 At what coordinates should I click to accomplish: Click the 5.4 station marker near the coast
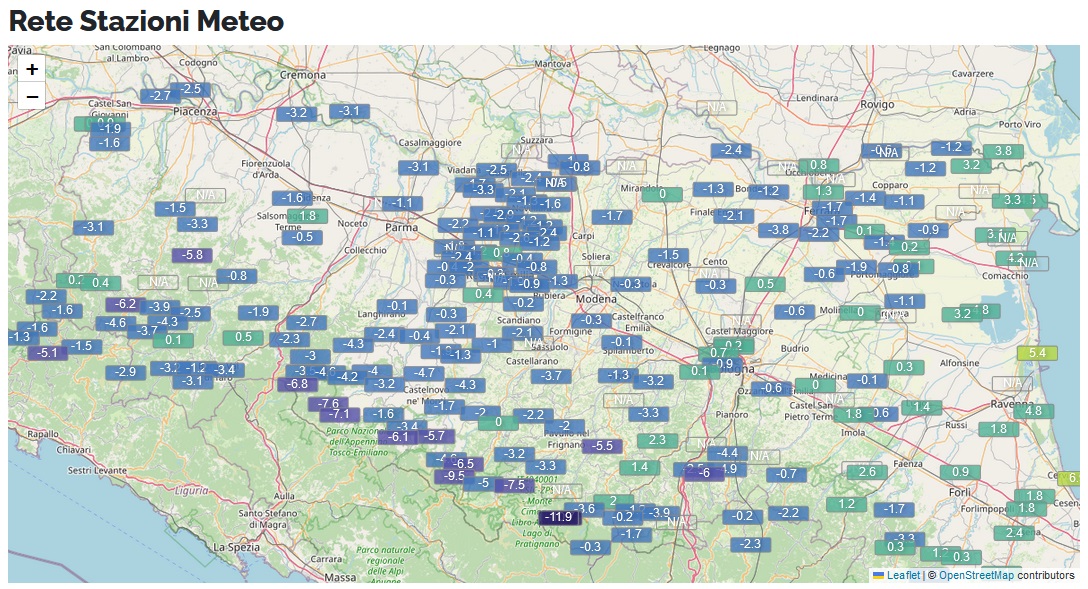(1036, 353)
